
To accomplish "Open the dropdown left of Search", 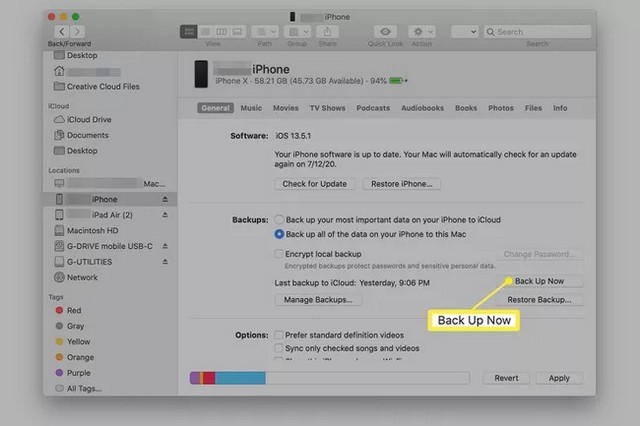I will click(465, 31).
